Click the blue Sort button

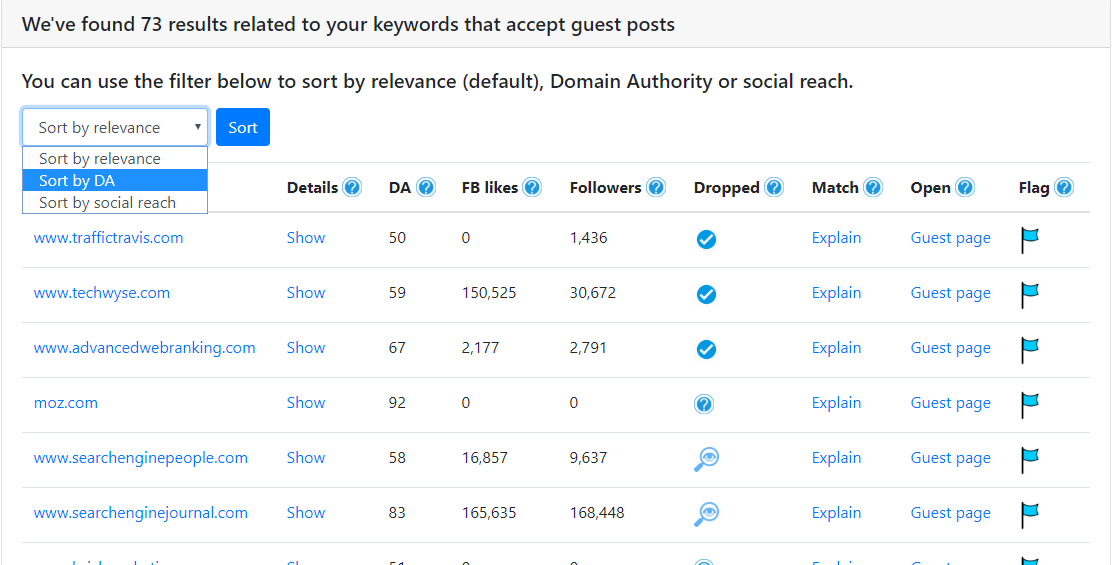pyautogui.click(x=243, y=127)
